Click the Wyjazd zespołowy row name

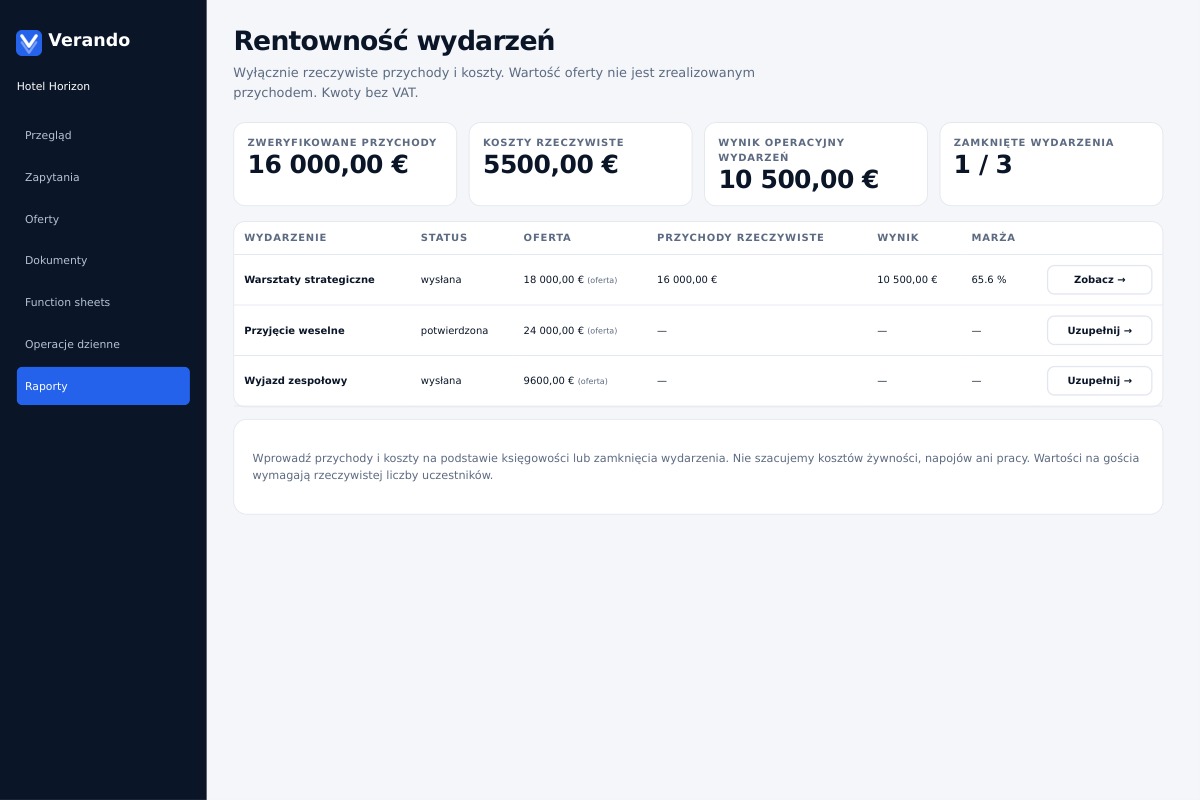pos(295,381)
